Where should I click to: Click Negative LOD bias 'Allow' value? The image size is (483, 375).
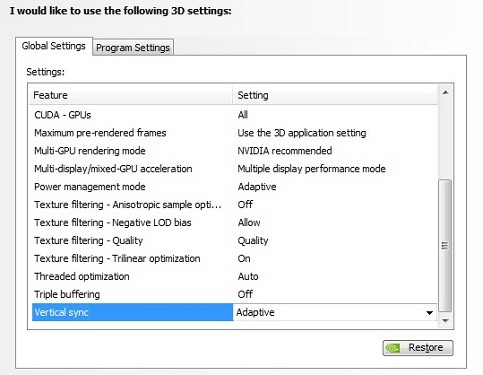(249, 223)
